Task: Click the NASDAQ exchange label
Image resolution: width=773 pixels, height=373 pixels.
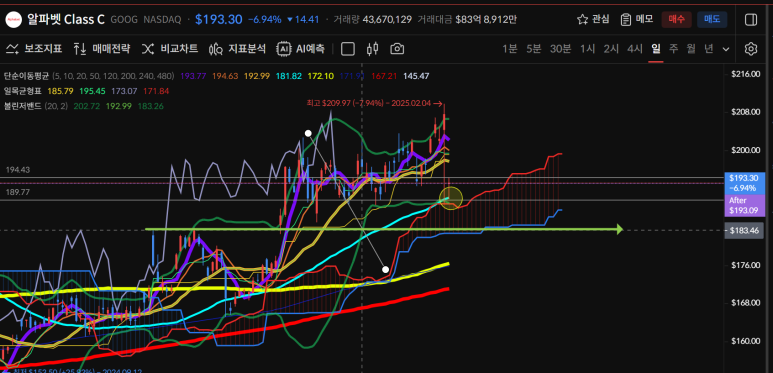Action: click(x=162, y=20)
